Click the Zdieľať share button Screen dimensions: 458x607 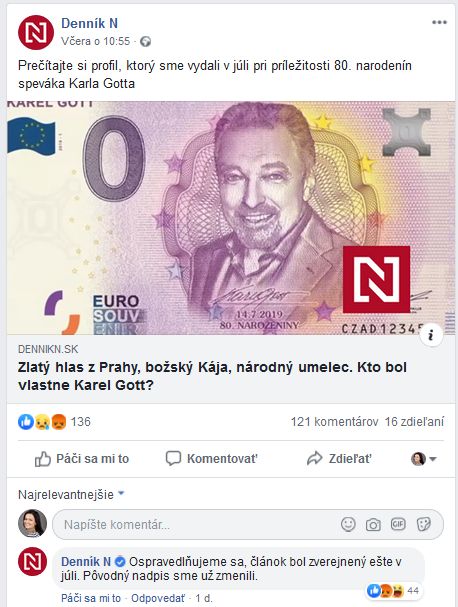point(339,459)
